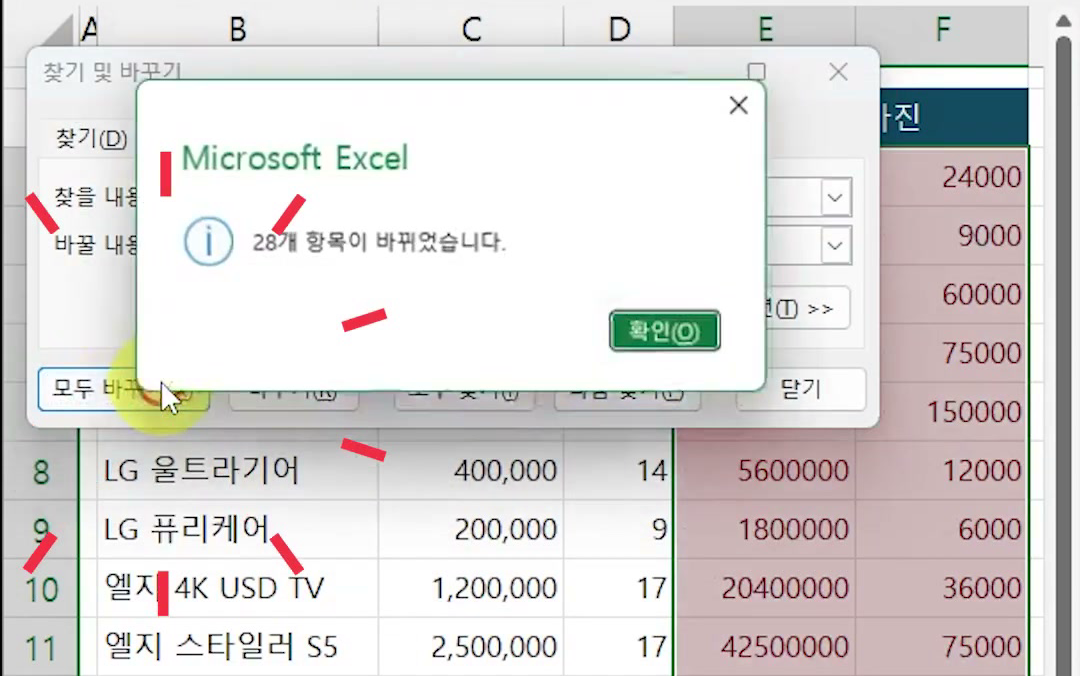Click the cell showing 36000 in column F
1080x676 pixels.
click(942, 588)
